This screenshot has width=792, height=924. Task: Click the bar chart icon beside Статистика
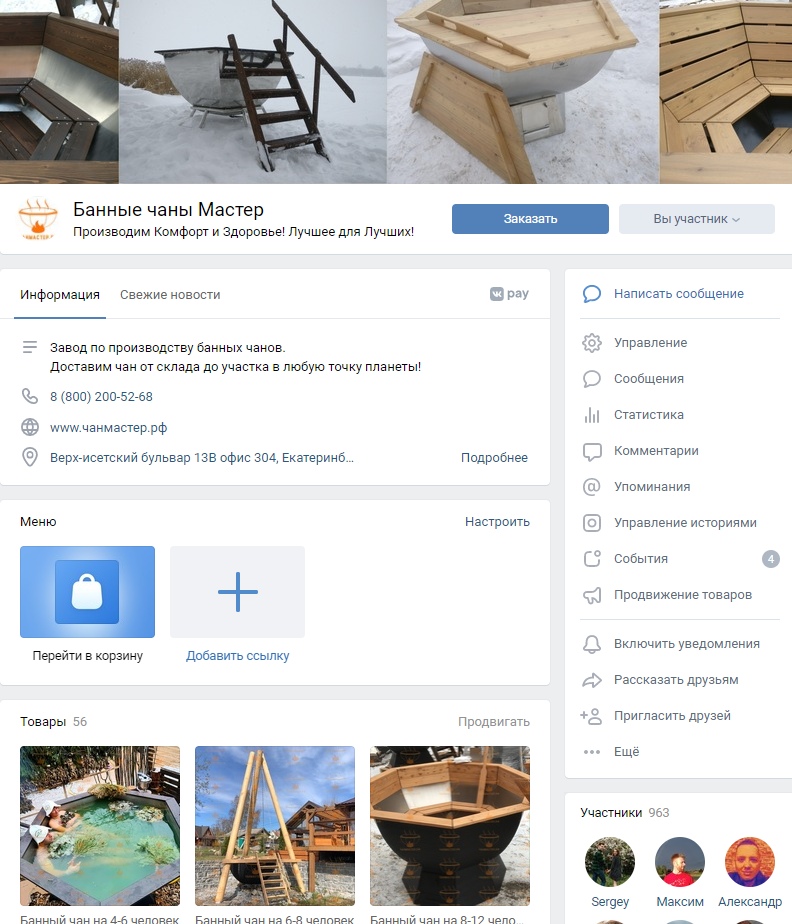592,415
